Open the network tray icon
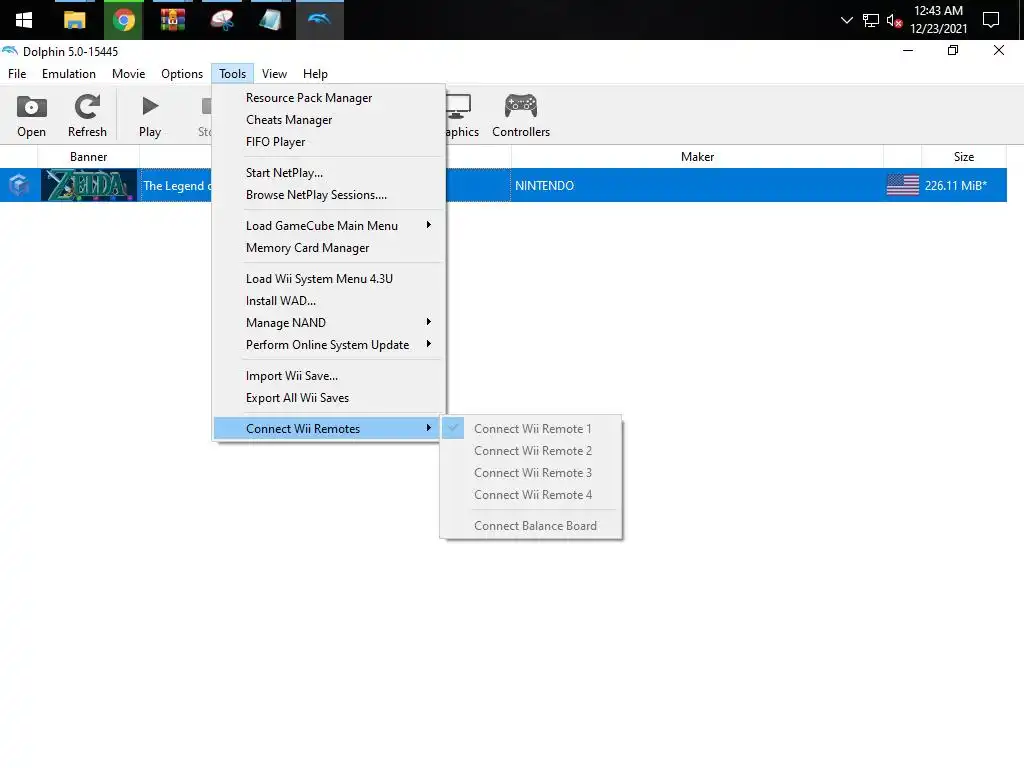 (871, 21)
